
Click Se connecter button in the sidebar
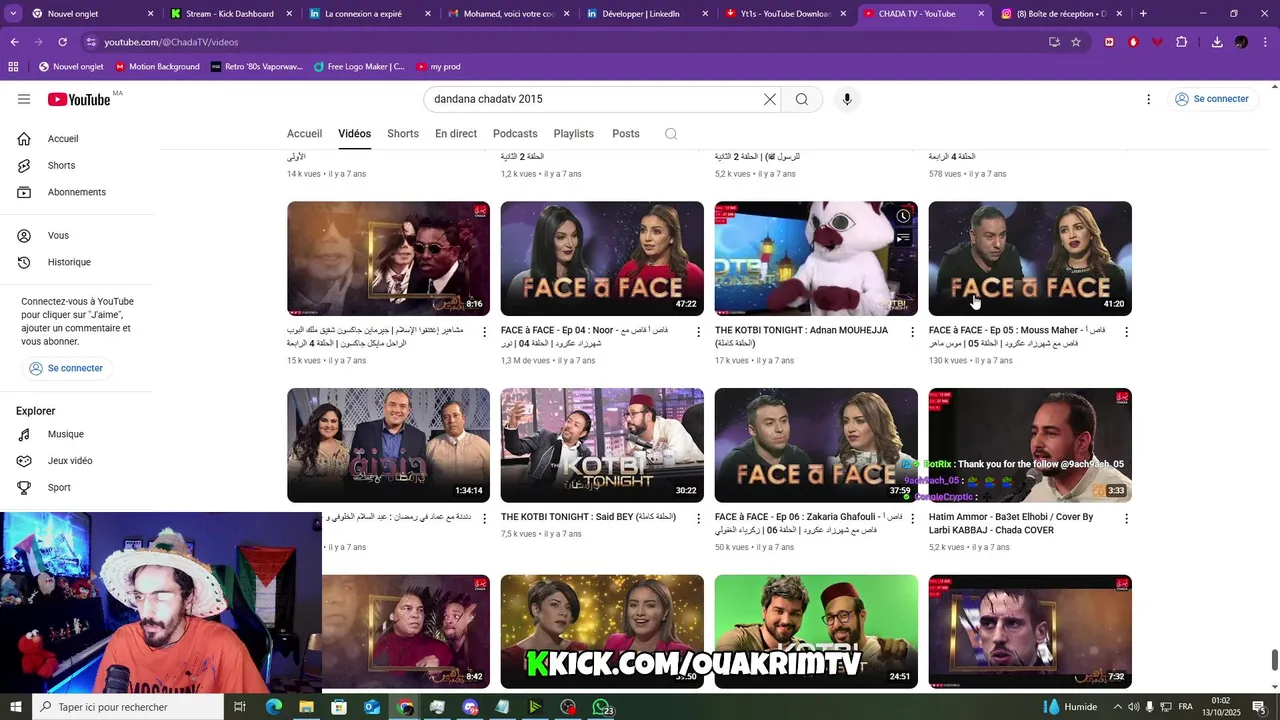[66, 368]
